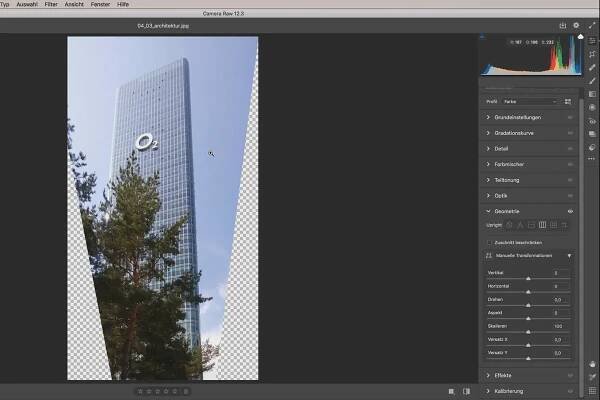Open the Camera Raw settings gear
Screen dimensions: 600x400
pyautogui.click(x=576, y=25)
